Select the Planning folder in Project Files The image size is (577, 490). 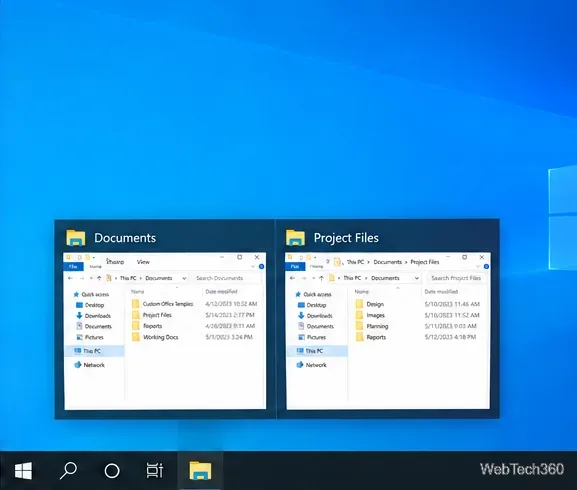pyautogui.click(x=372, y=326)
